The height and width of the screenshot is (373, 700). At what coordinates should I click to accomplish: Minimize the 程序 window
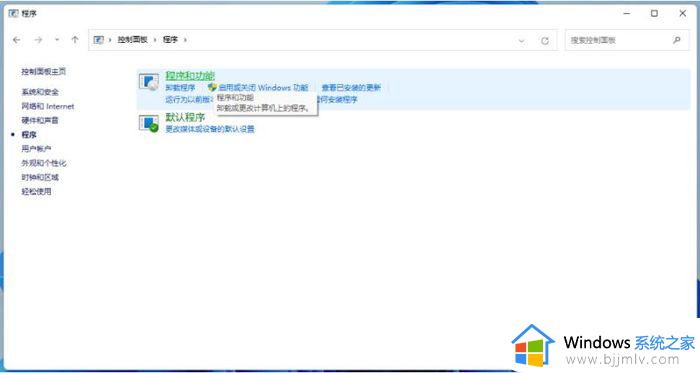point(627,13)
